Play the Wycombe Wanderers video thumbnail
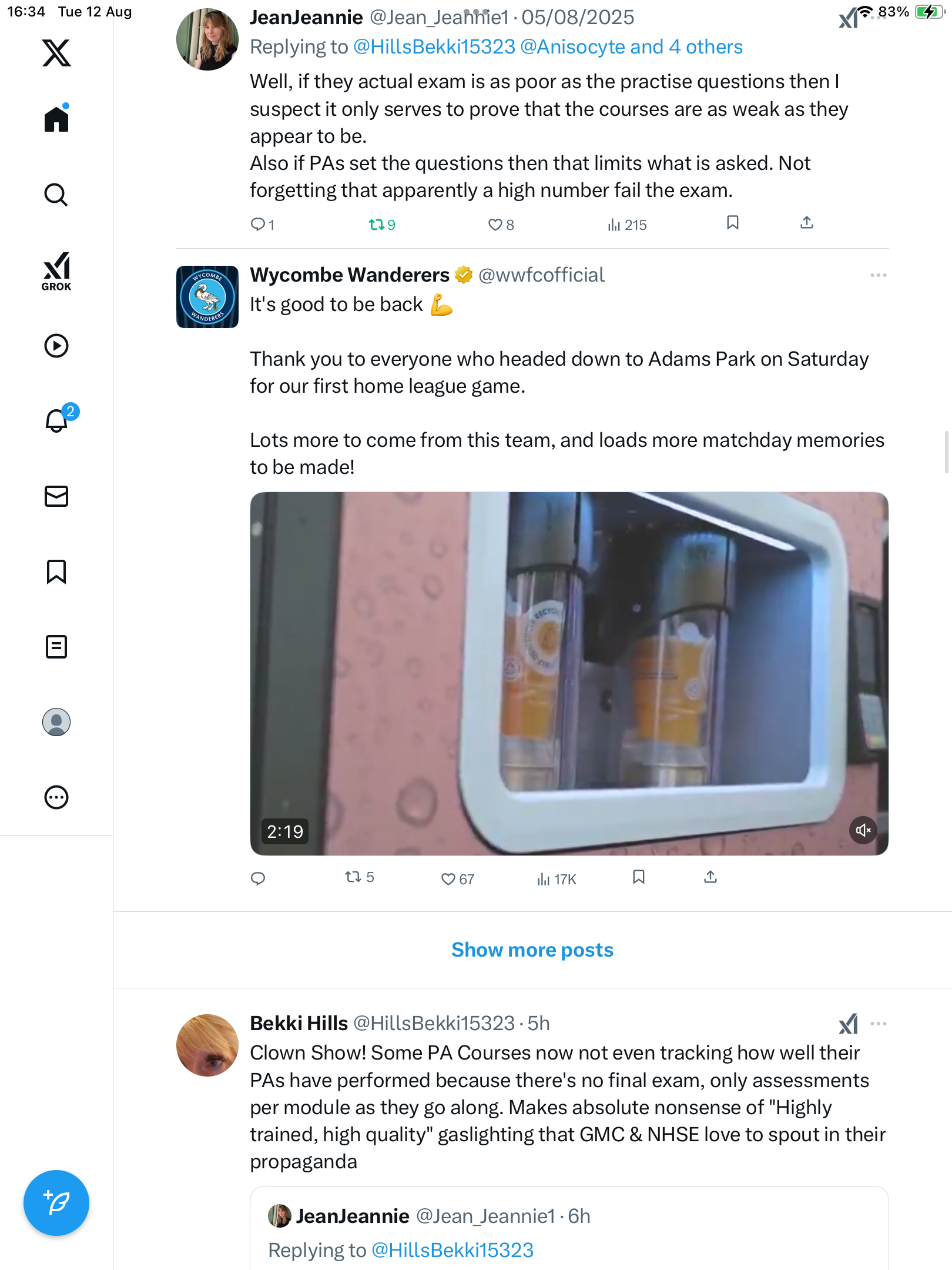The height and width of the screenshot is (1270, 952). point(569,673)
